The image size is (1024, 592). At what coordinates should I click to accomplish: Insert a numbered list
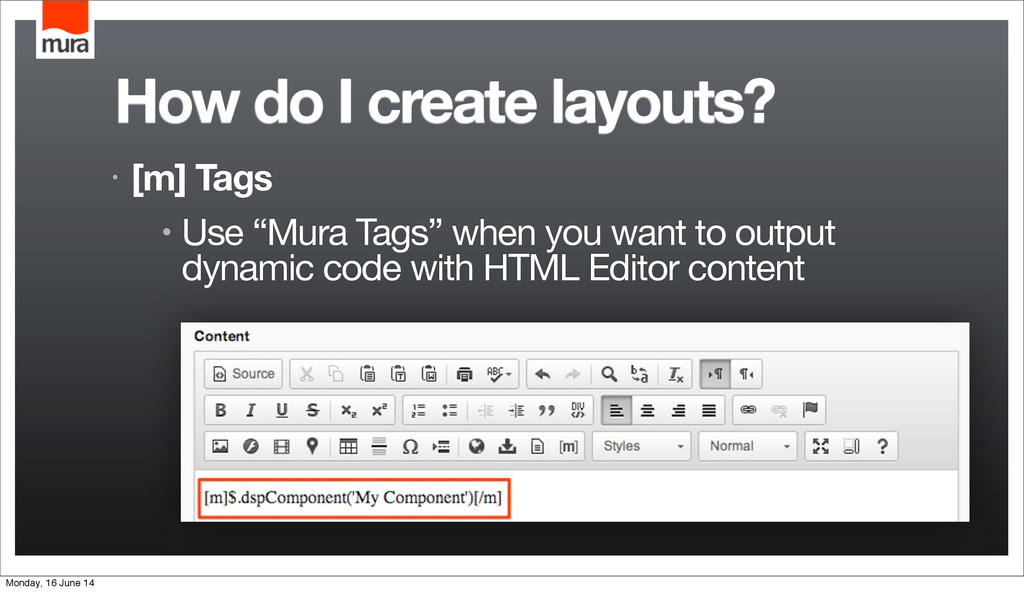[419, 410]
